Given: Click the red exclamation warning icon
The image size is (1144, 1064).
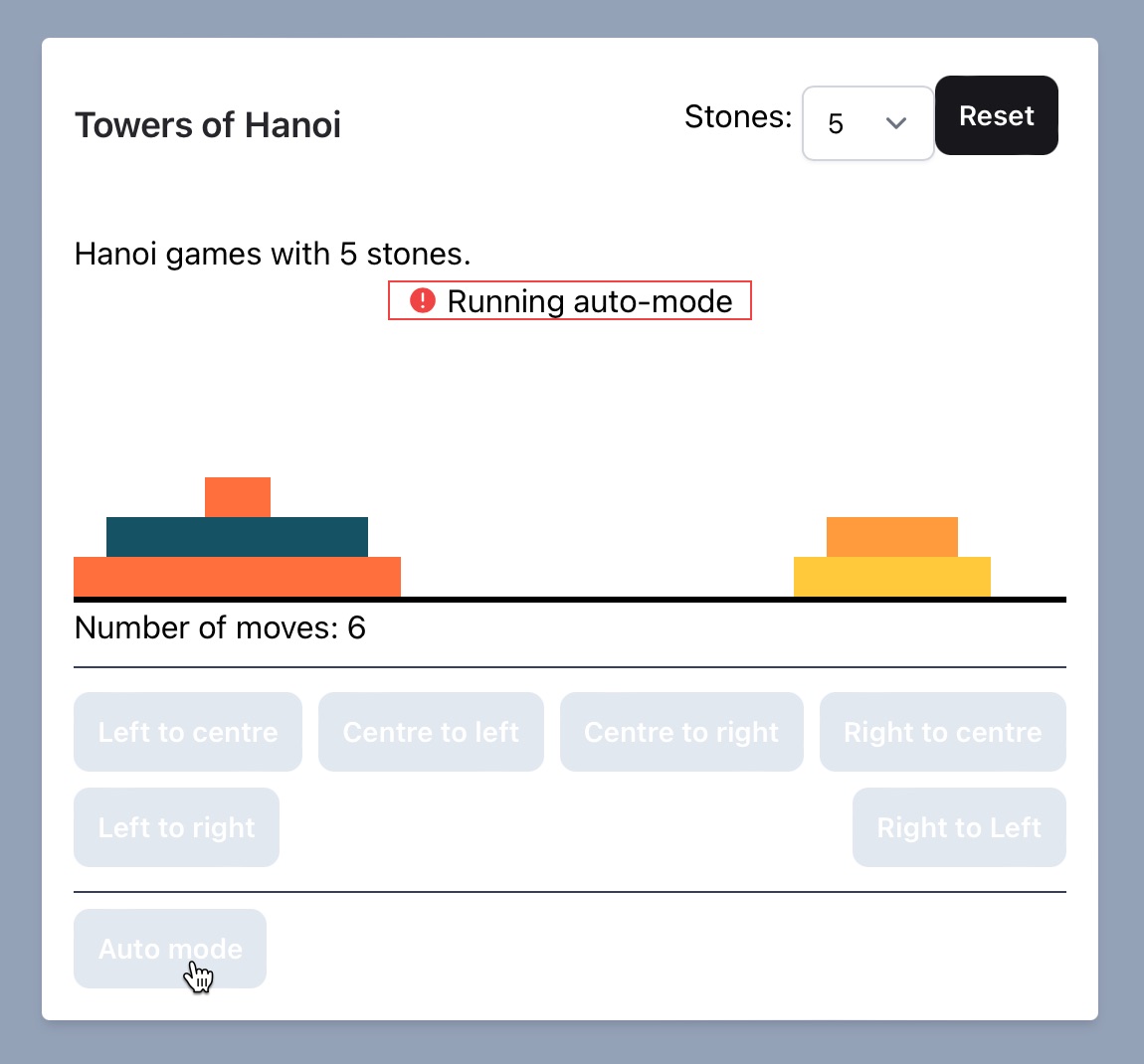Looking at the screenshot, I should click(x=423, y=300).
